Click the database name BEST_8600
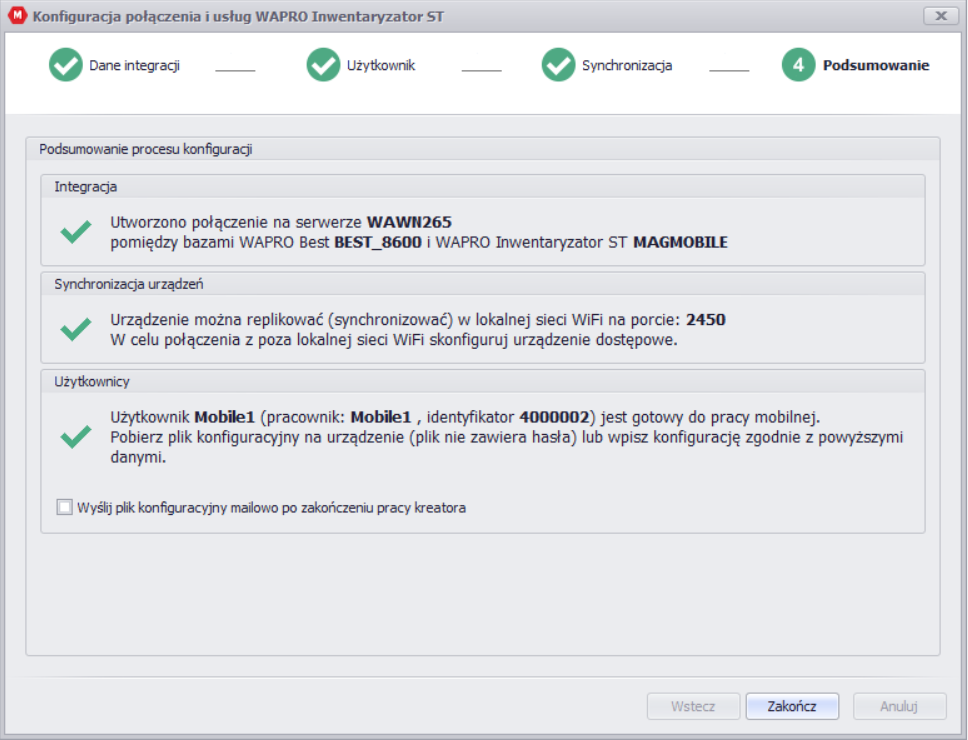The image size is (968, 740). [378, 242]
